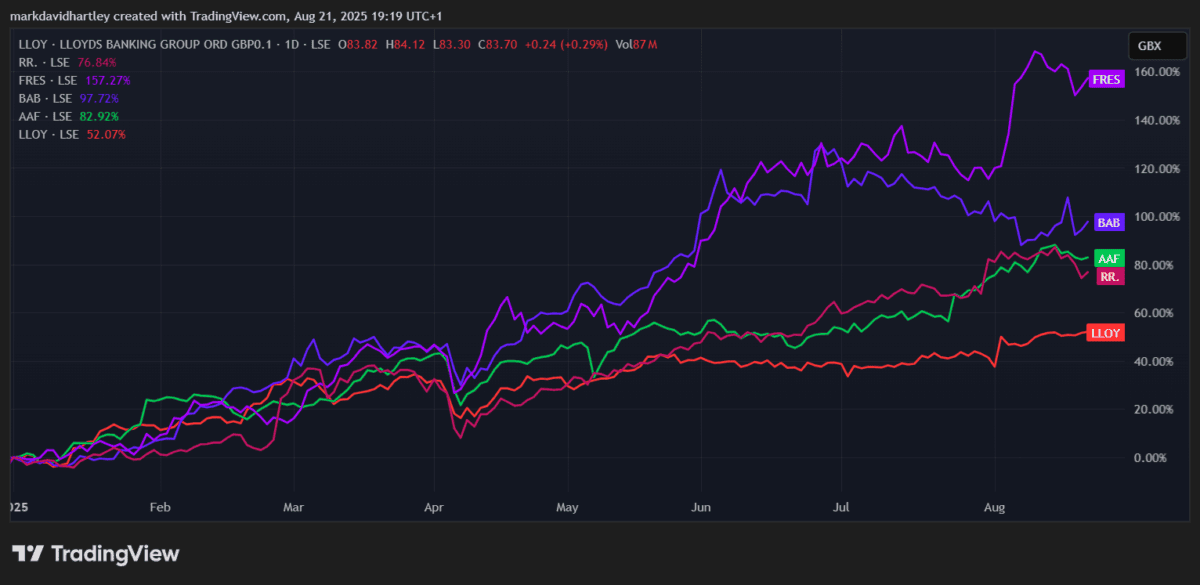Select the FRES · LSE legend entry
Viewport: 1200px width, 585px height.
[x=49, y=80]
